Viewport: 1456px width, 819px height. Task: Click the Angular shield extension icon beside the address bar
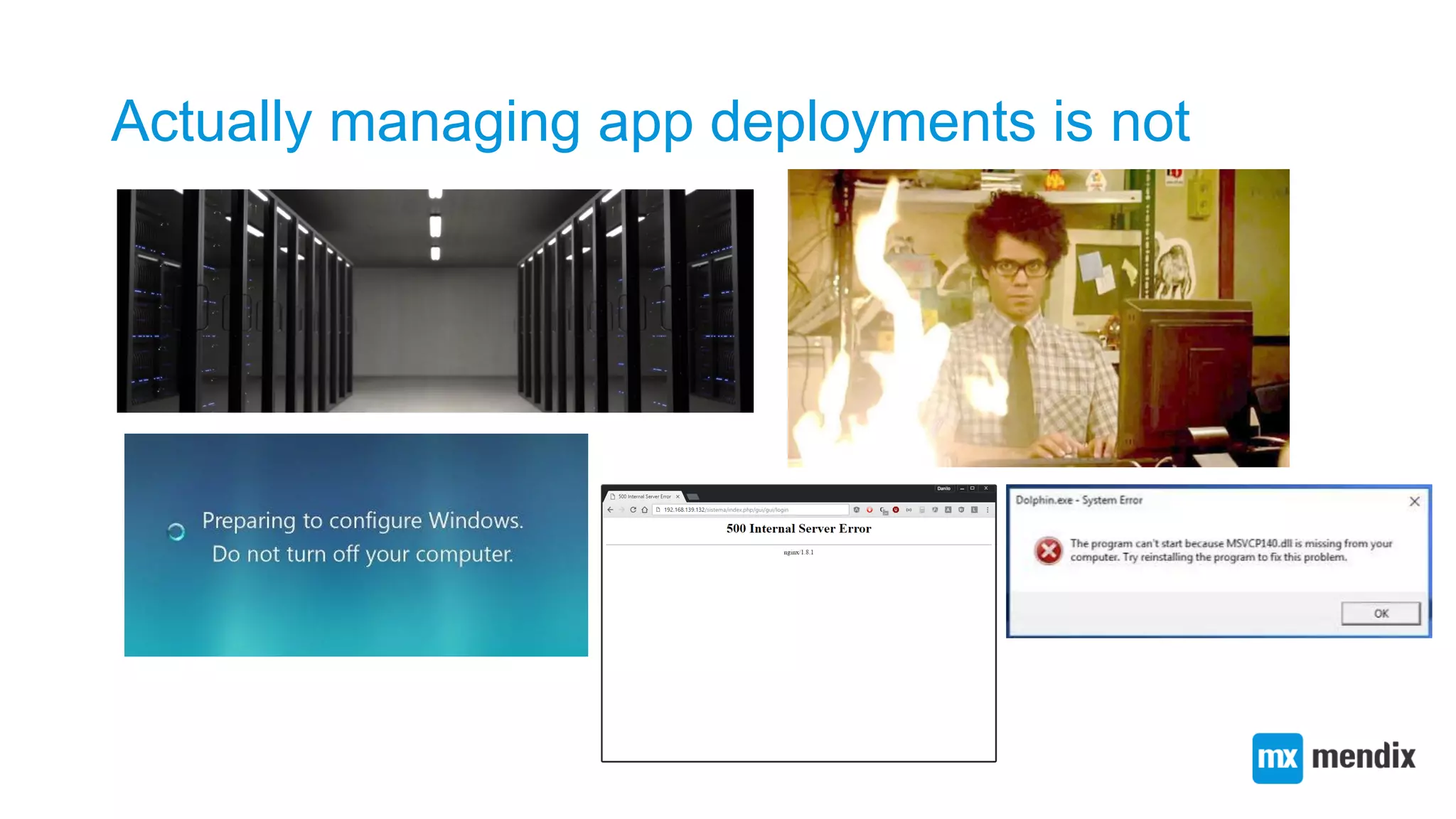point(857,510)
